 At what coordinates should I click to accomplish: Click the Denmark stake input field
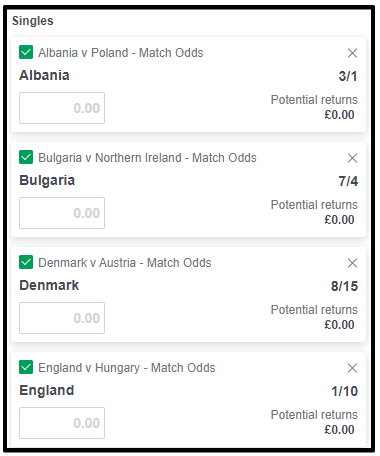click(x=62, y=318)
